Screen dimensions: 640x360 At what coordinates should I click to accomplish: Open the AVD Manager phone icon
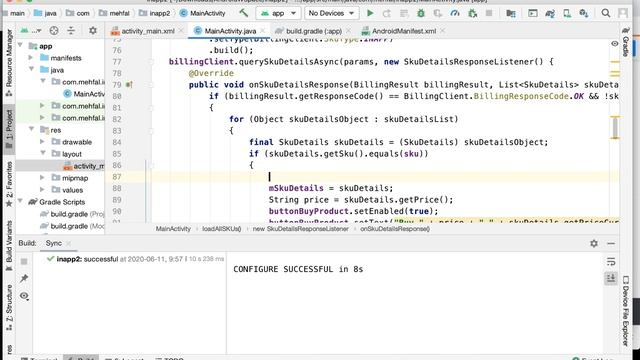point(567,13)
